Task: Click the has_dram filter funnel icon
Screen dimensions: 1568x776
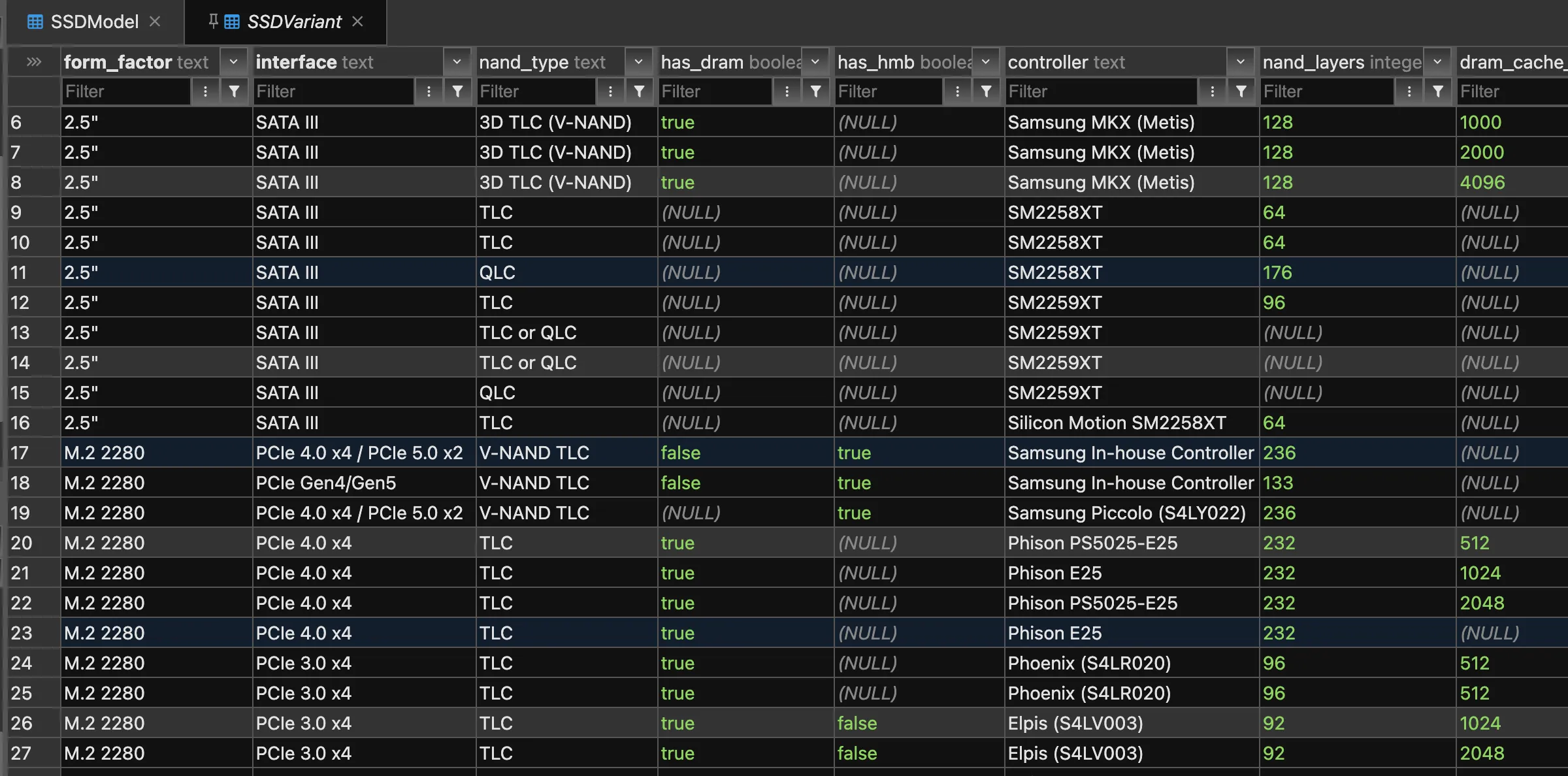Action: tap(815, 91)
